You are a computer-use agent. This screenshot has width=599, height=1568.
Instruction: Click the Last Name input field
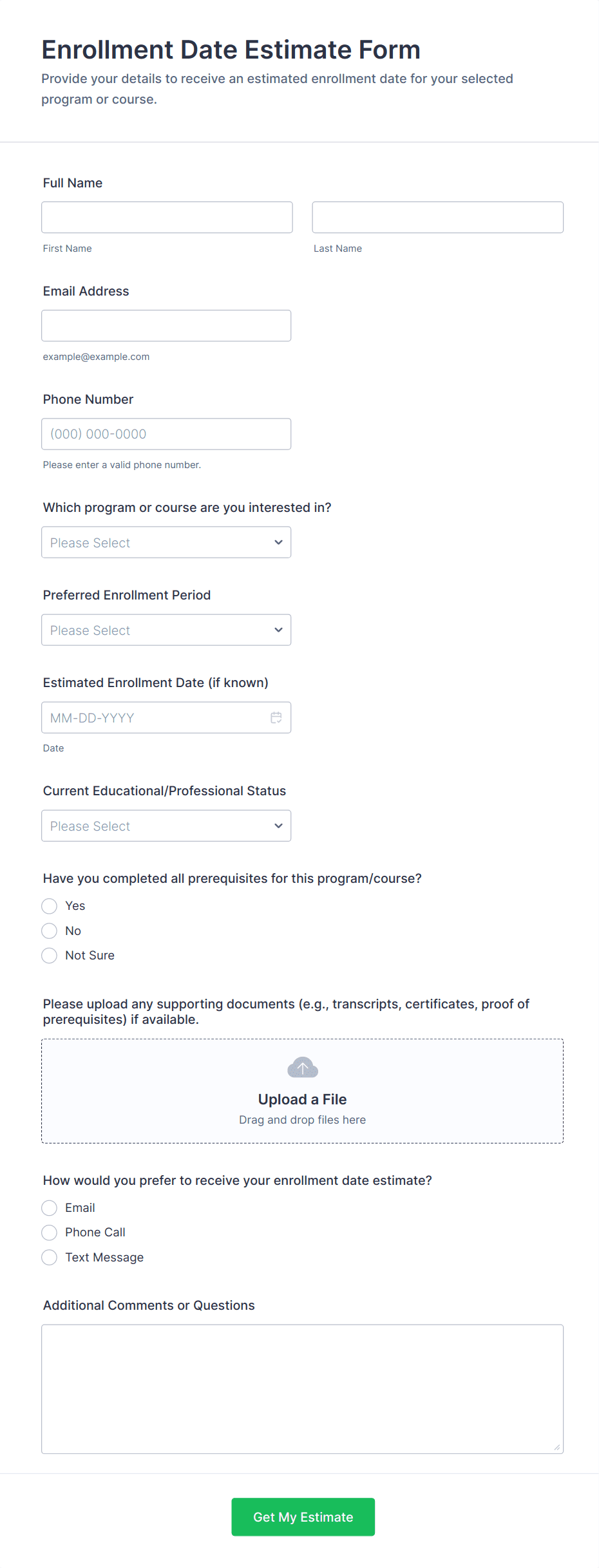[437, 218]
